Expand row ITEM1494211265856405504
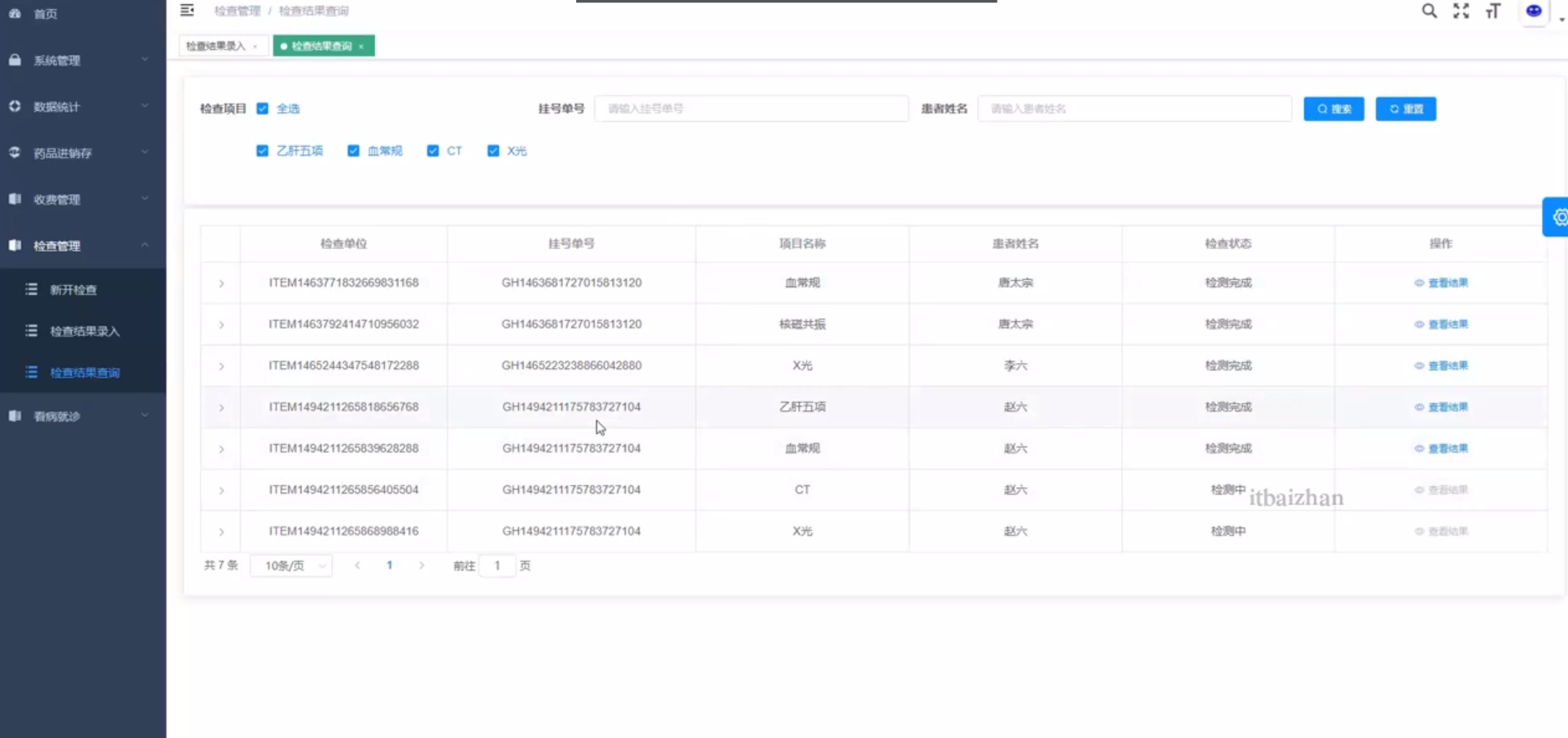Screen dimensions: 1568x738 pyautogui.click(x=221, y=490)
